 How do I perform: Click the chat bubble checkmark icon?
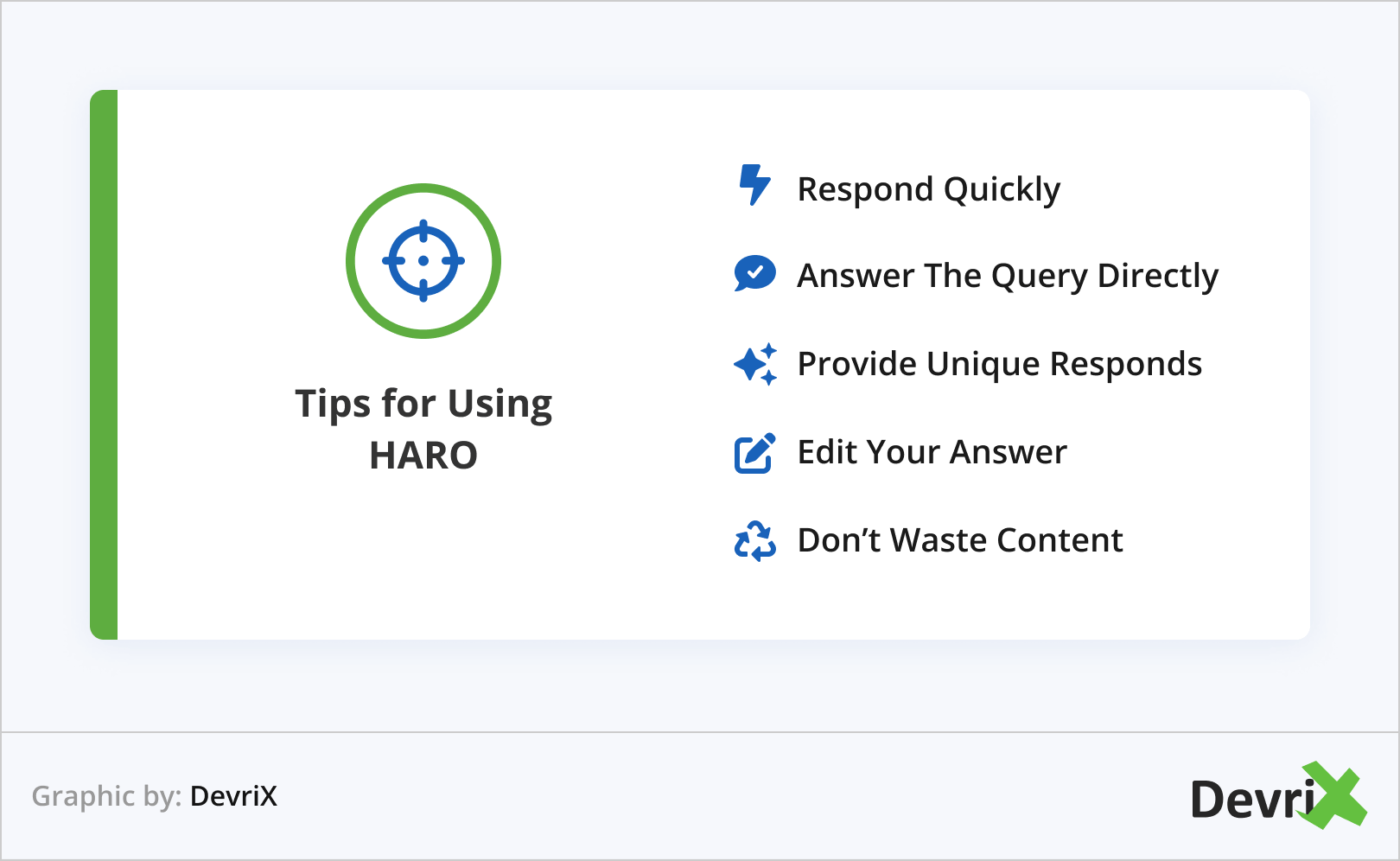click(754, 273)
